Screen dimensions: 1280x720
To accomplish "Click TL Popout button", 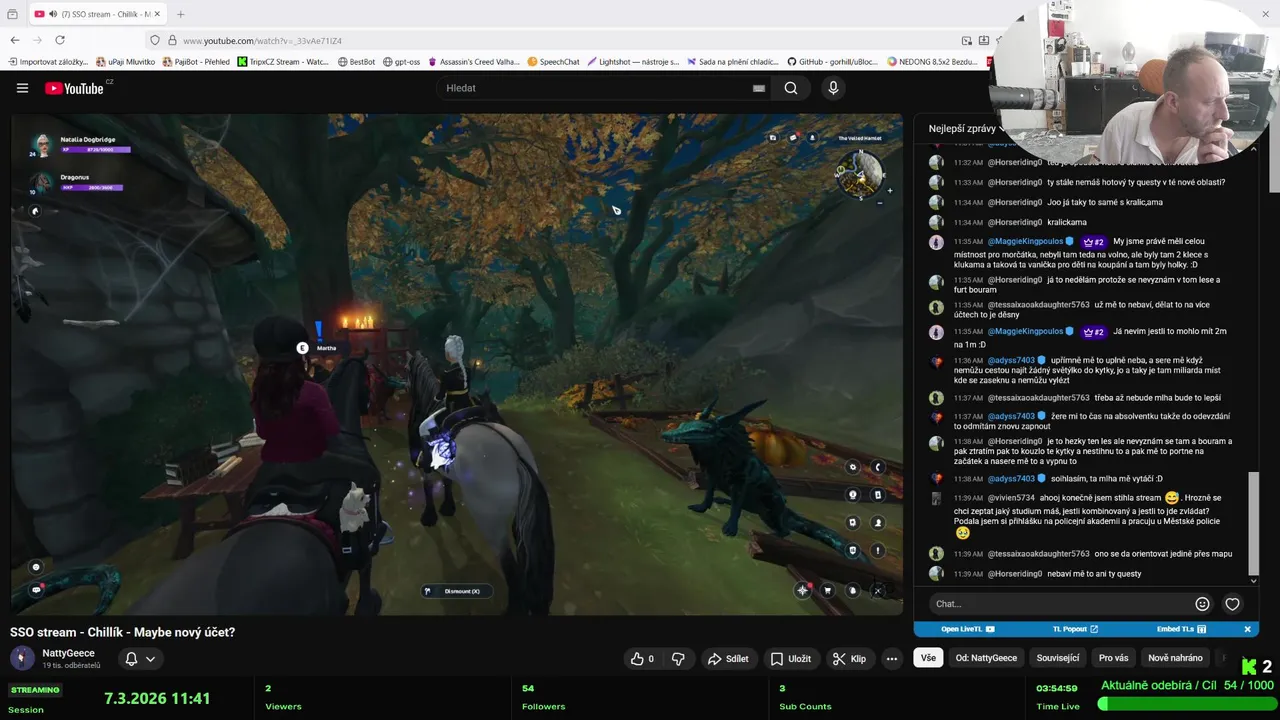I will click(1075, 629).
